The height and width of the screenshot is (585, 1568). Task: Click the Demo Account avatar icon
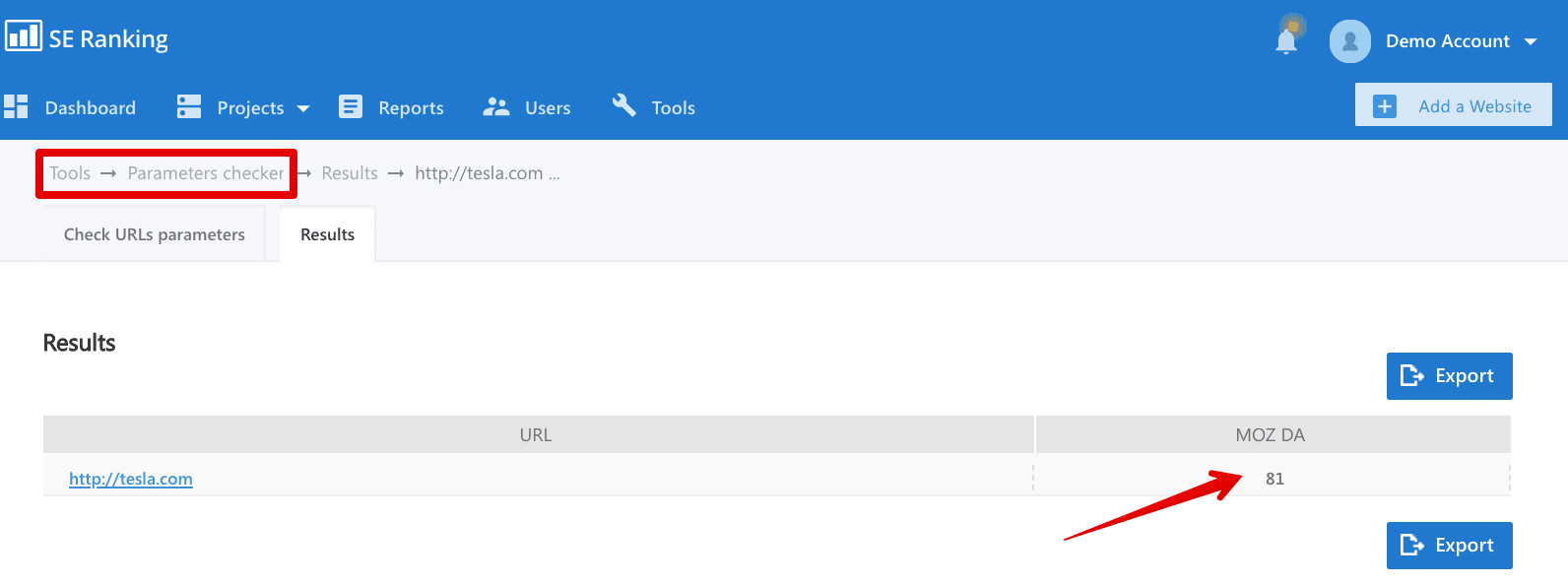[1350, 41]
